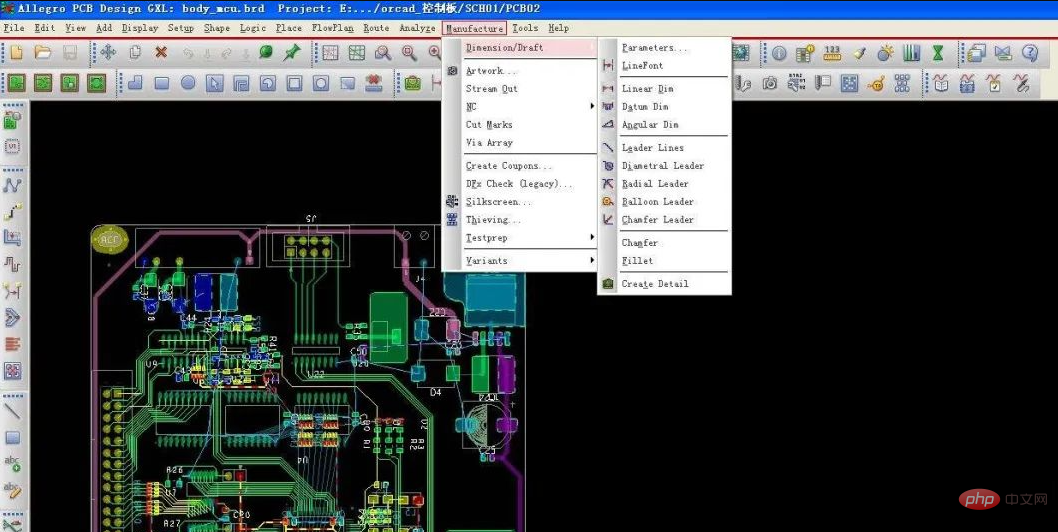Select the Move tool with four arrows

click(108, 53)
